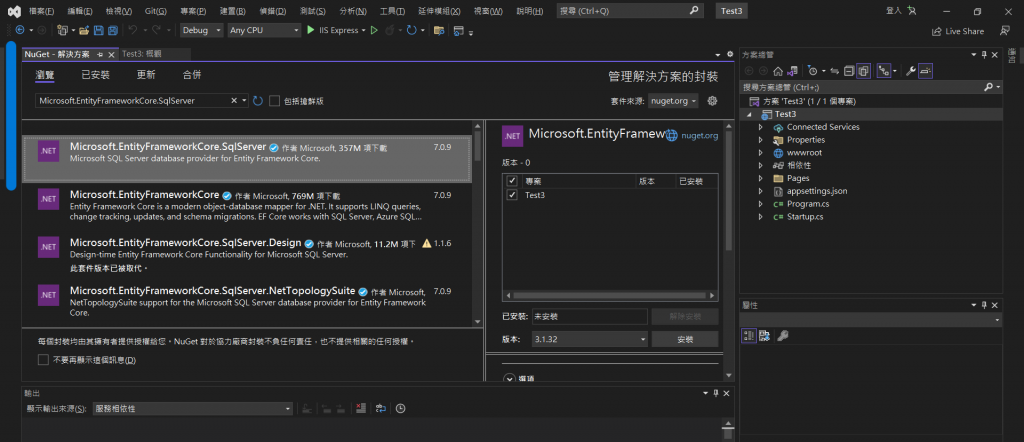The height and width of the screenshot is (442, 1024).
Task: Refresh the NuGet package search results
Action: tap(258, 101)
